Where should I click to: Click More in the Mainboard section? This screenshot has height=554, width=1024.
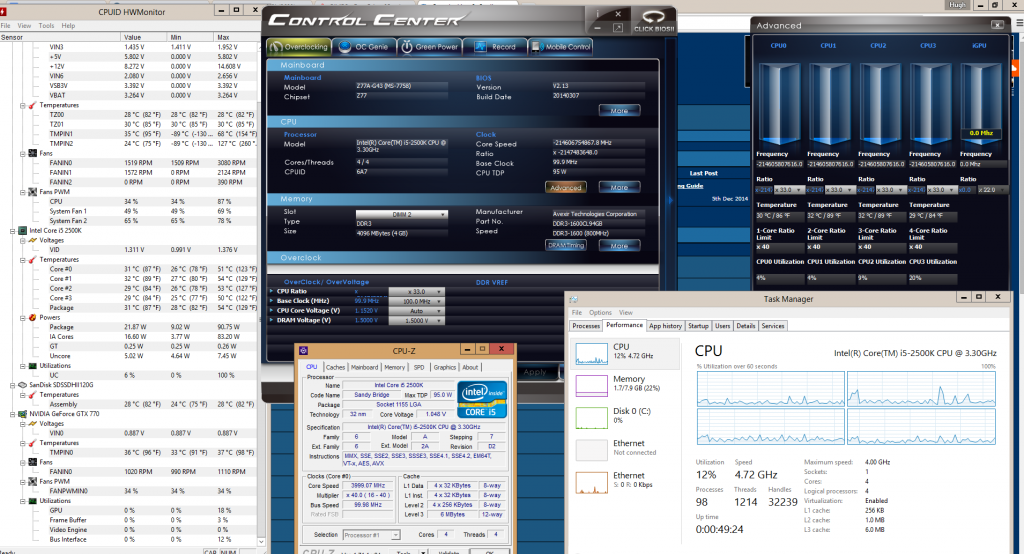(x=619, y=110)
